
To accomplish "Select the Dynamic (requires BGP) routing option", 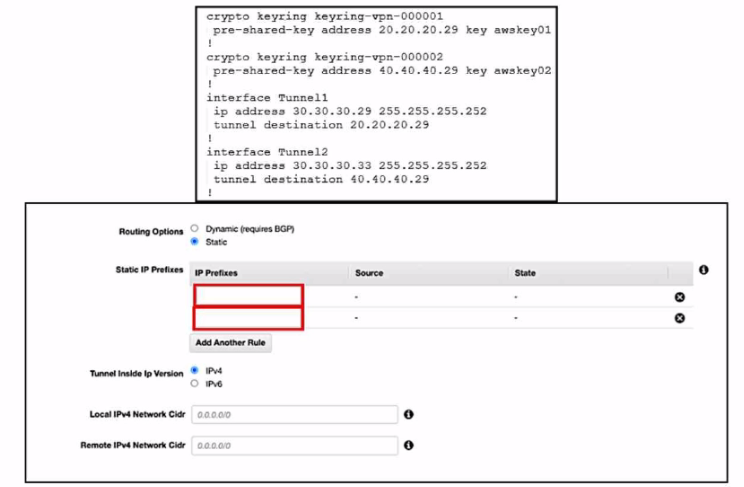I will pyautogui.click(x=194, y=229).
